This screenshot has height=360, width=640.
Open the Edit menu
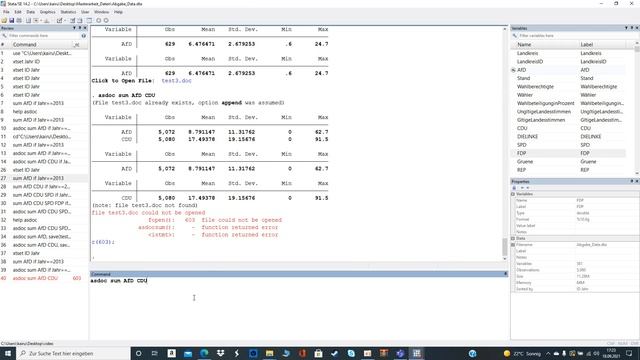pos(18,12)
